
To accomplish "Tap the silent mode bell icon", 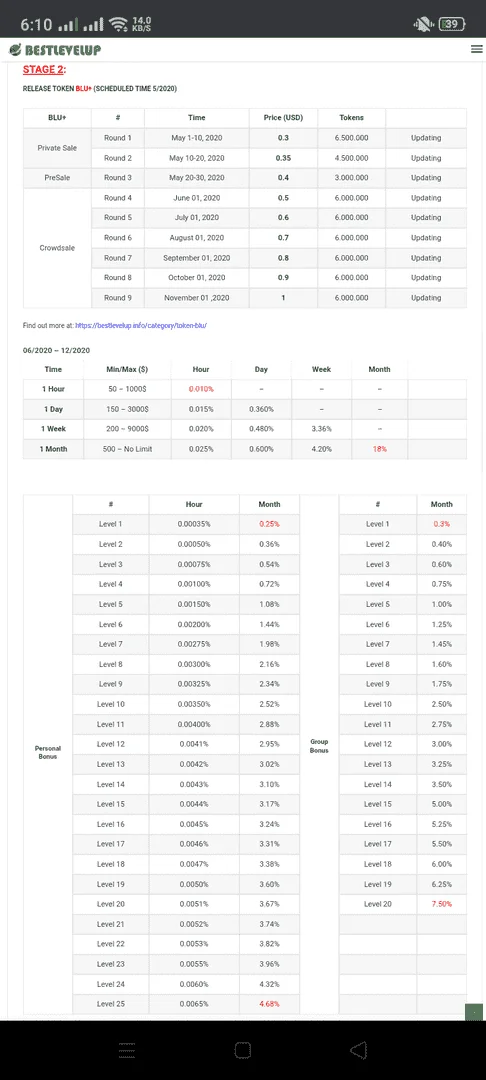I will pos(421,25).
